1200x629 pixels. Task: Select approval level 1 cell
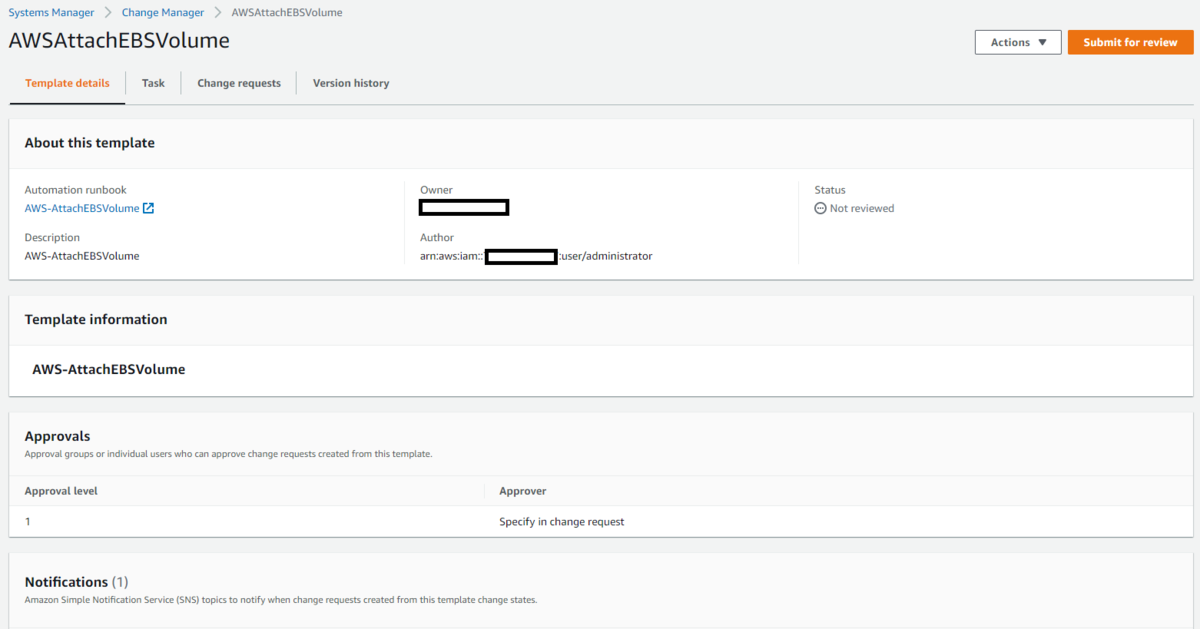click(x=28, y=522)
